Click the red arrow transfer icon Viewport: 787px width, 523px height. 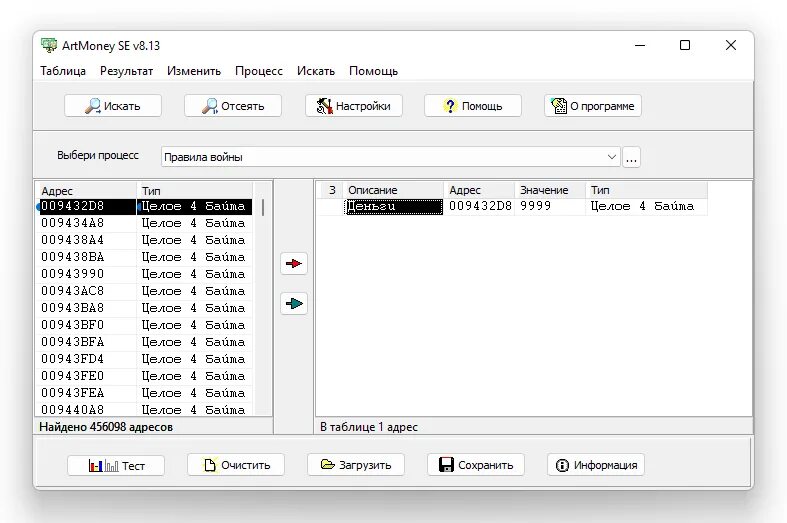[x=294, y=264]
